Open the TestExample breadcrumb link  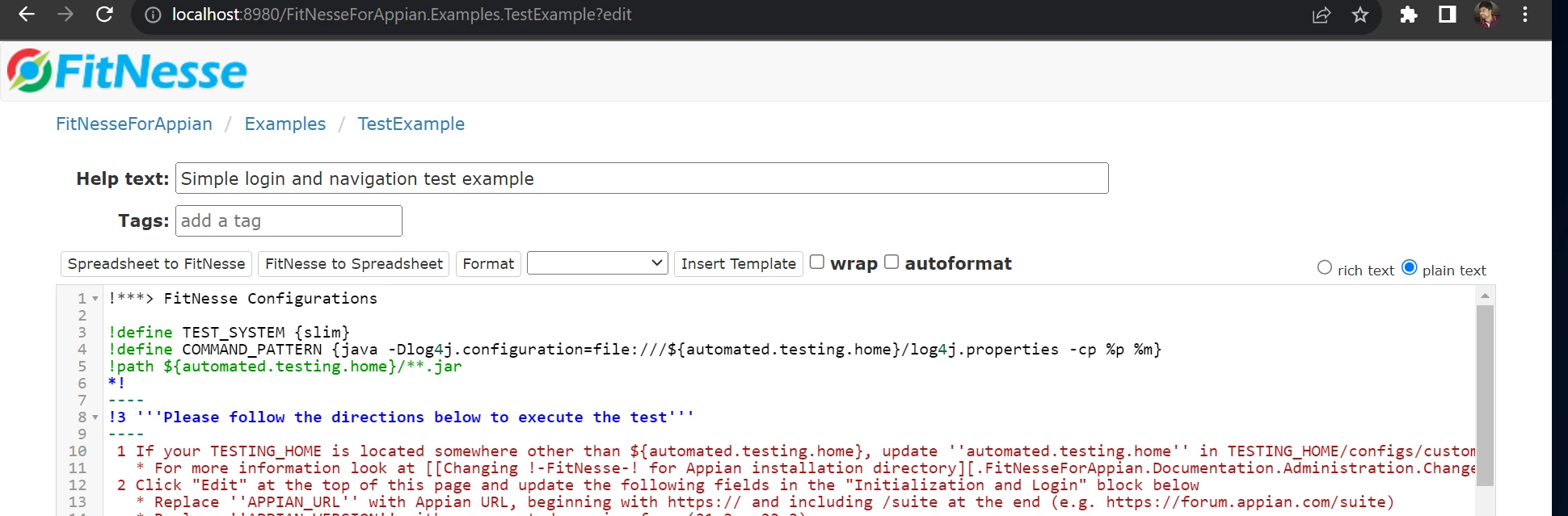click(411, 124)
